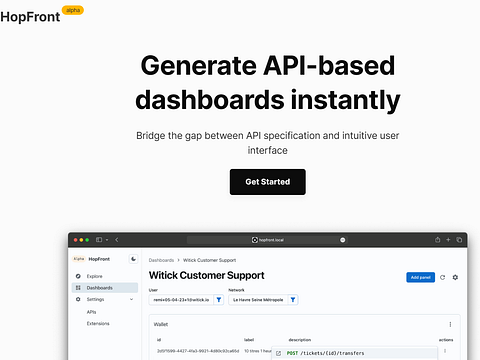Collapse the Settings chevron

pos(131,299)
